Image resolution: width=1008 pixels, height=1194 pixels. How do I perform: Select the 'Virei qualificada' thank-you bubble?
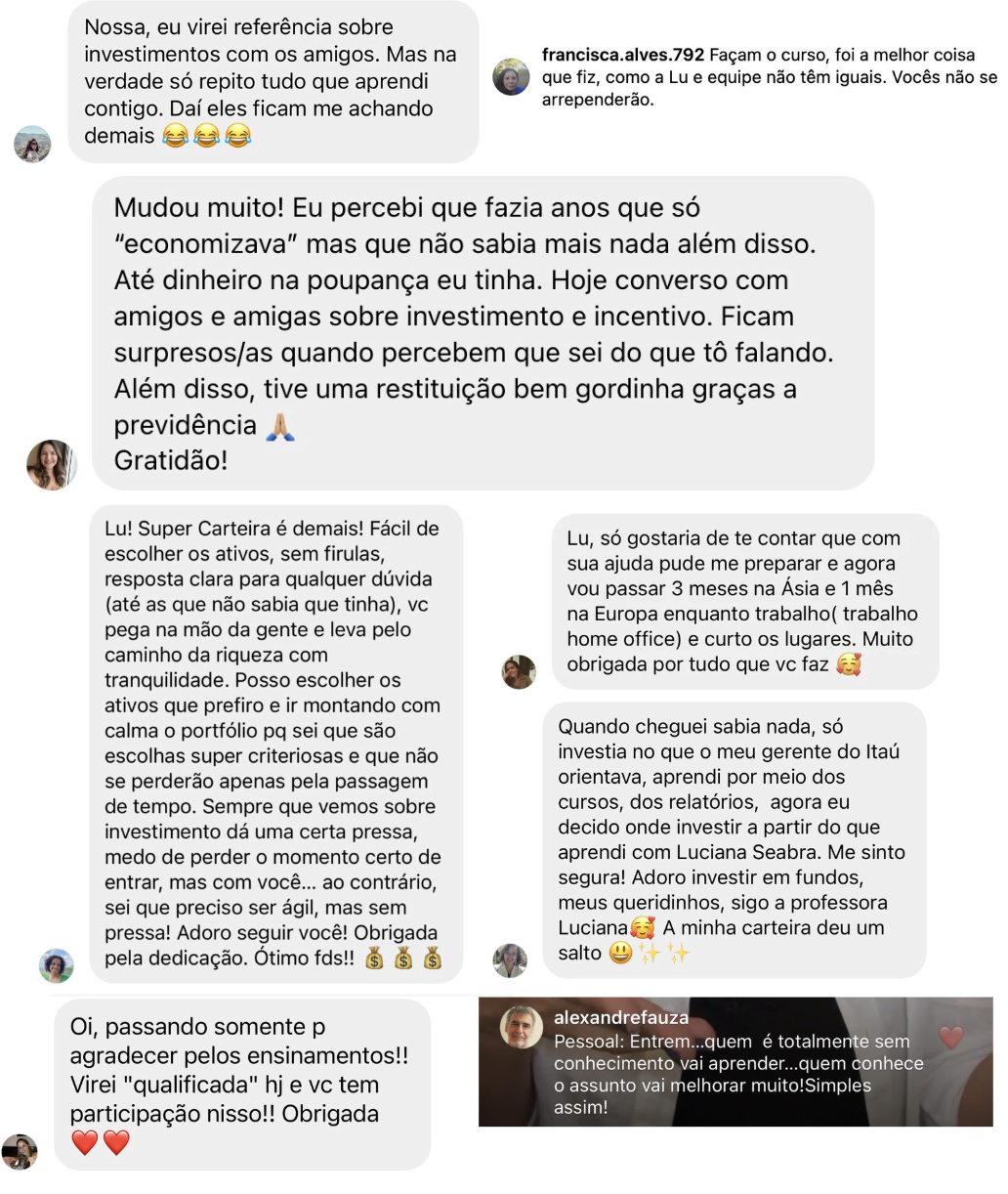click(242, 1085)
